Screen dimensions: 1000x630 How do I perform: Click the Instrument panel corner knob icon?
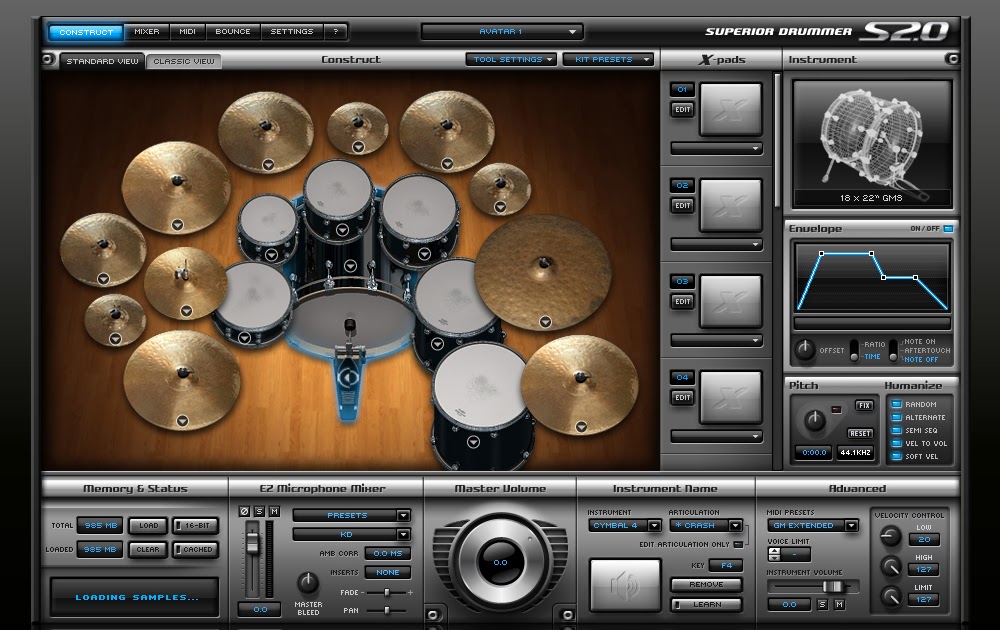[x=952, y=59]
